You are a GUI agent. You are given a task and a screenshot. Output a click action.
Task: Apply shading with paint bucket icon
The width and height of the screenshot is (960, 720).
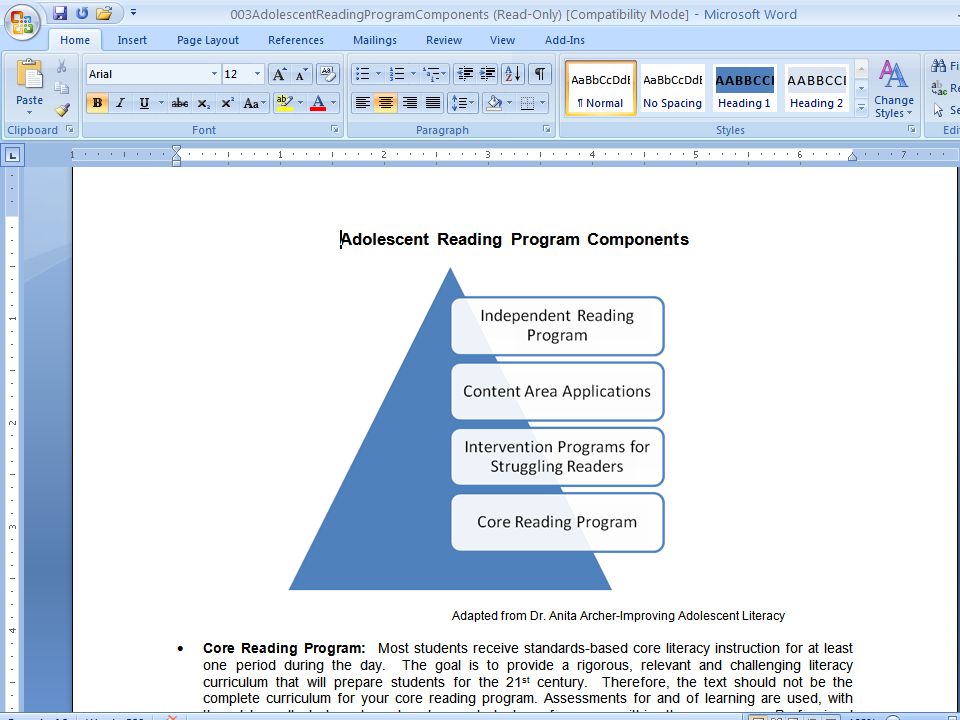(493, 103)
